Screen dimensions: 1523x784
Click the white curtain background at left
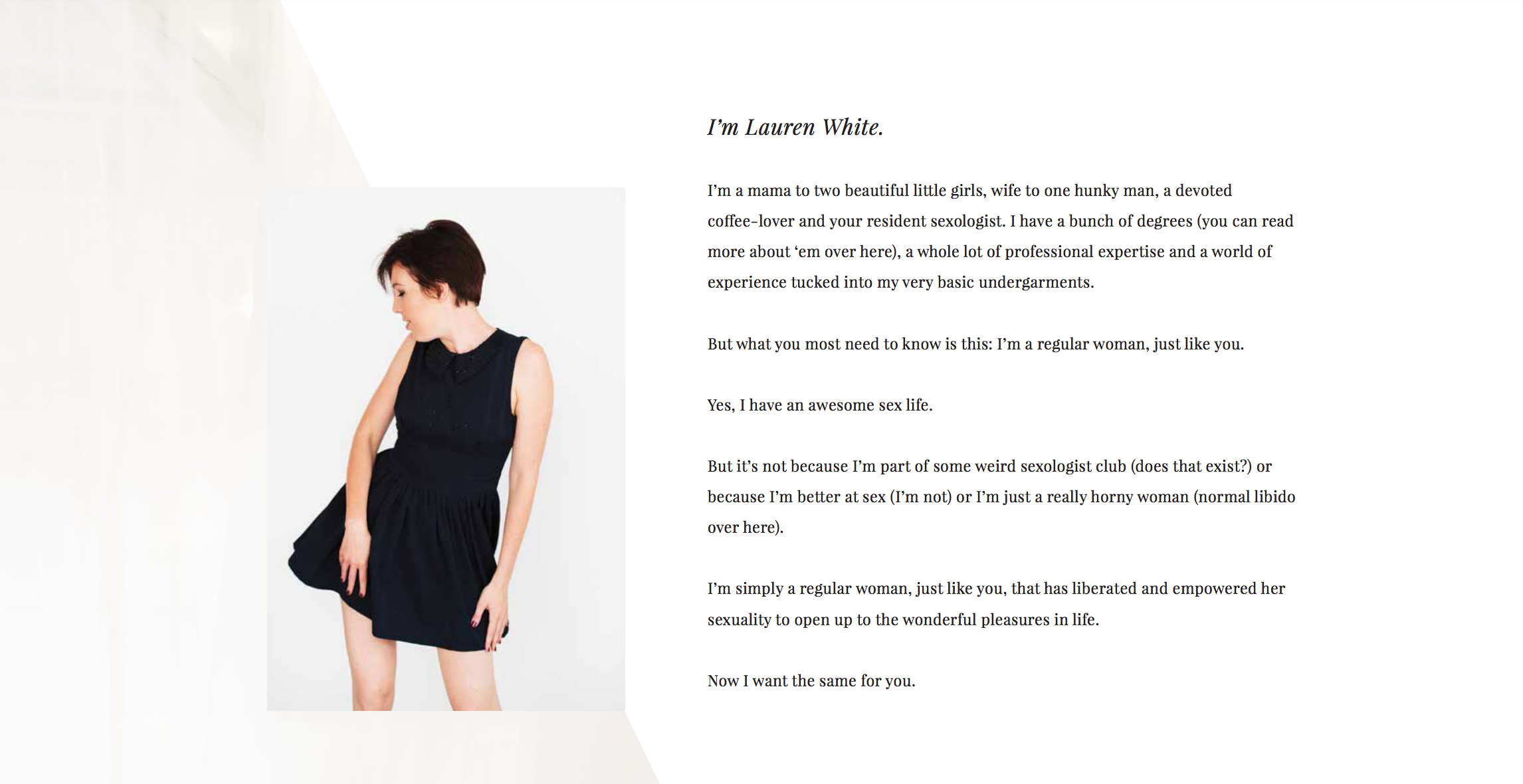click(133, 399)
